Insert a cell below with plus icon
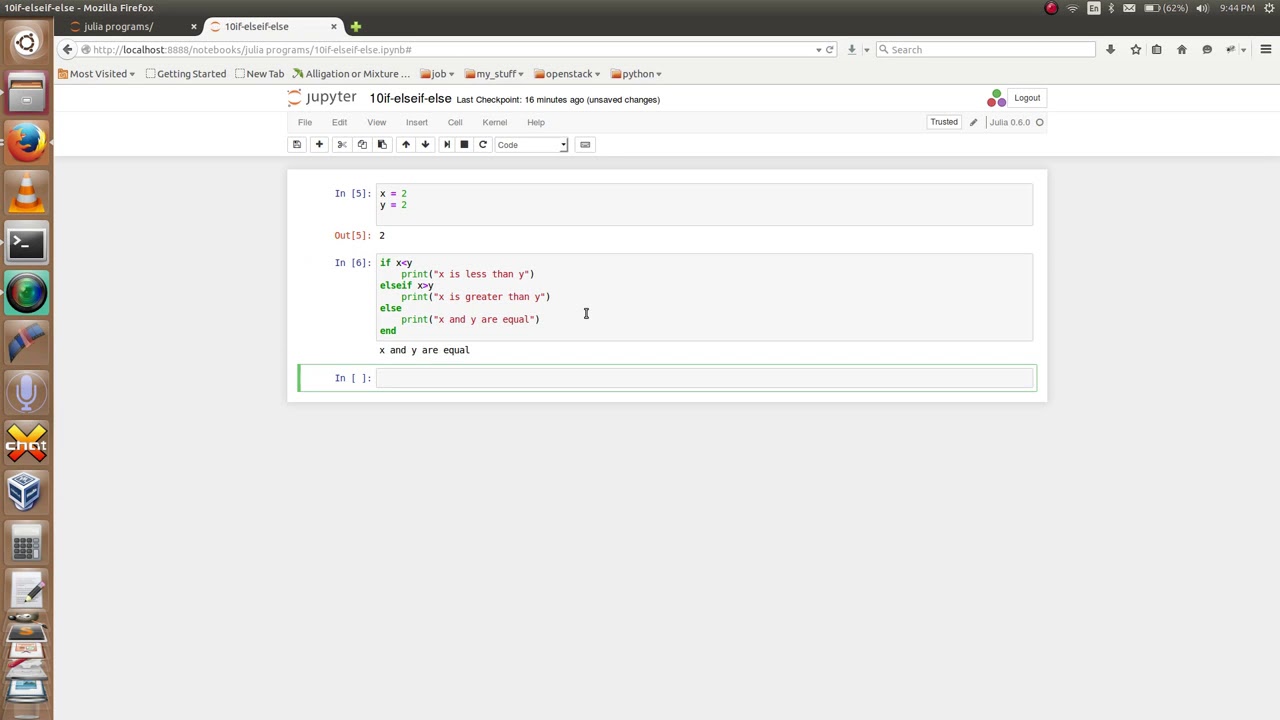The image size is (1280, 720). (319, 145)
